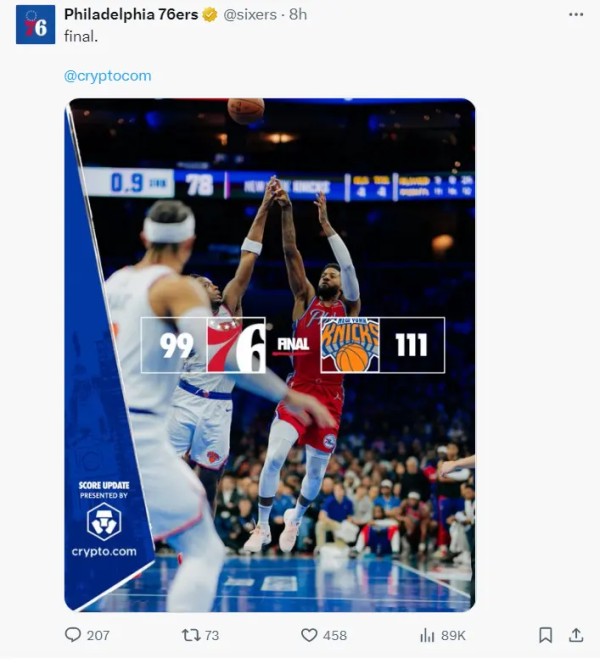Select the tweet text 'final.'
This screenshot has height=663, width=600.
click(81, 37)
